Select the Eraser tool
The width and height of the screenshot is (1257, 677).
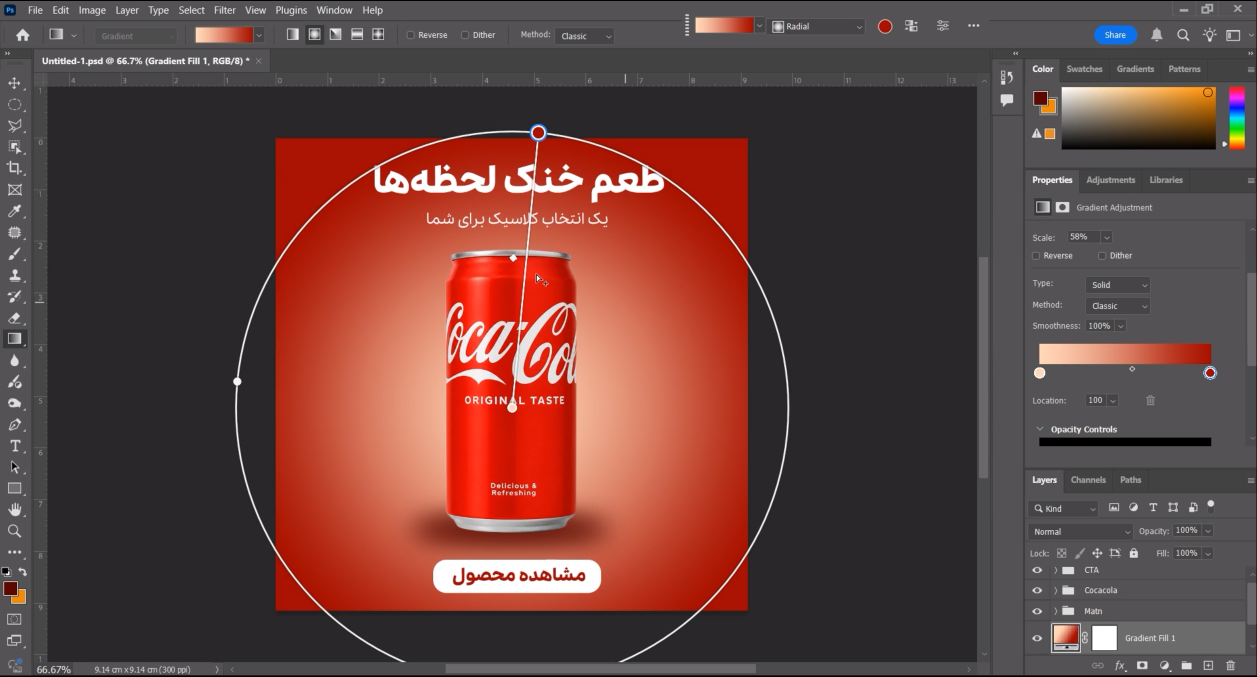pyautogui.click(x=15, y=318)
